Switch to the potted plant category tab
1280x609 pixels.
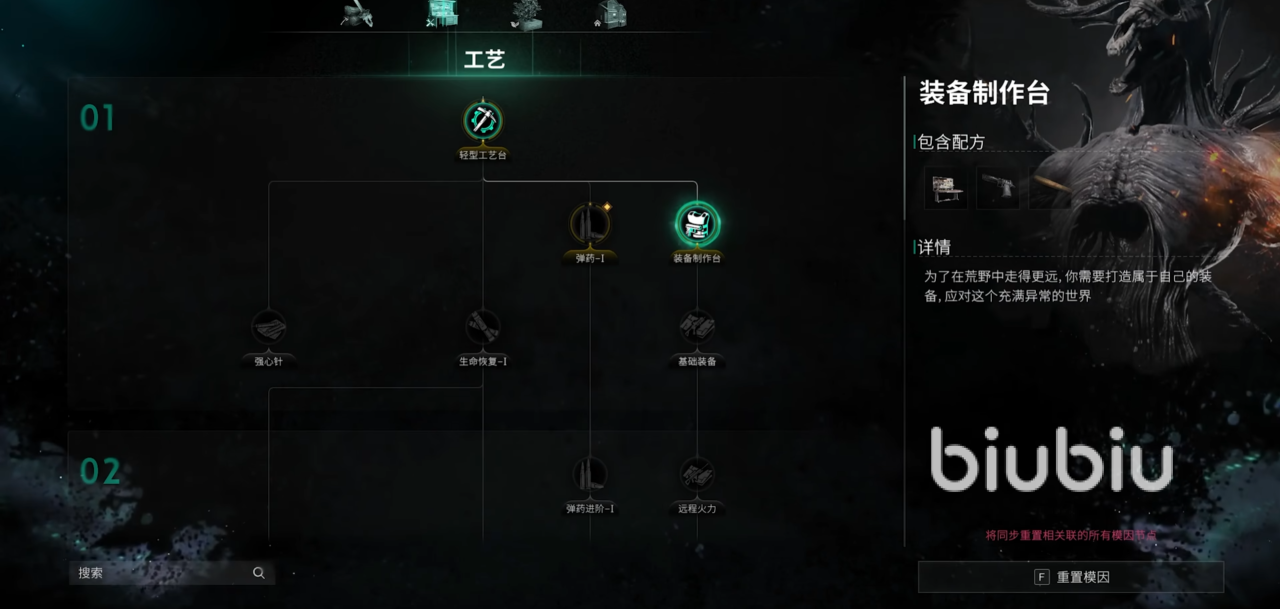tap(526, 13)
